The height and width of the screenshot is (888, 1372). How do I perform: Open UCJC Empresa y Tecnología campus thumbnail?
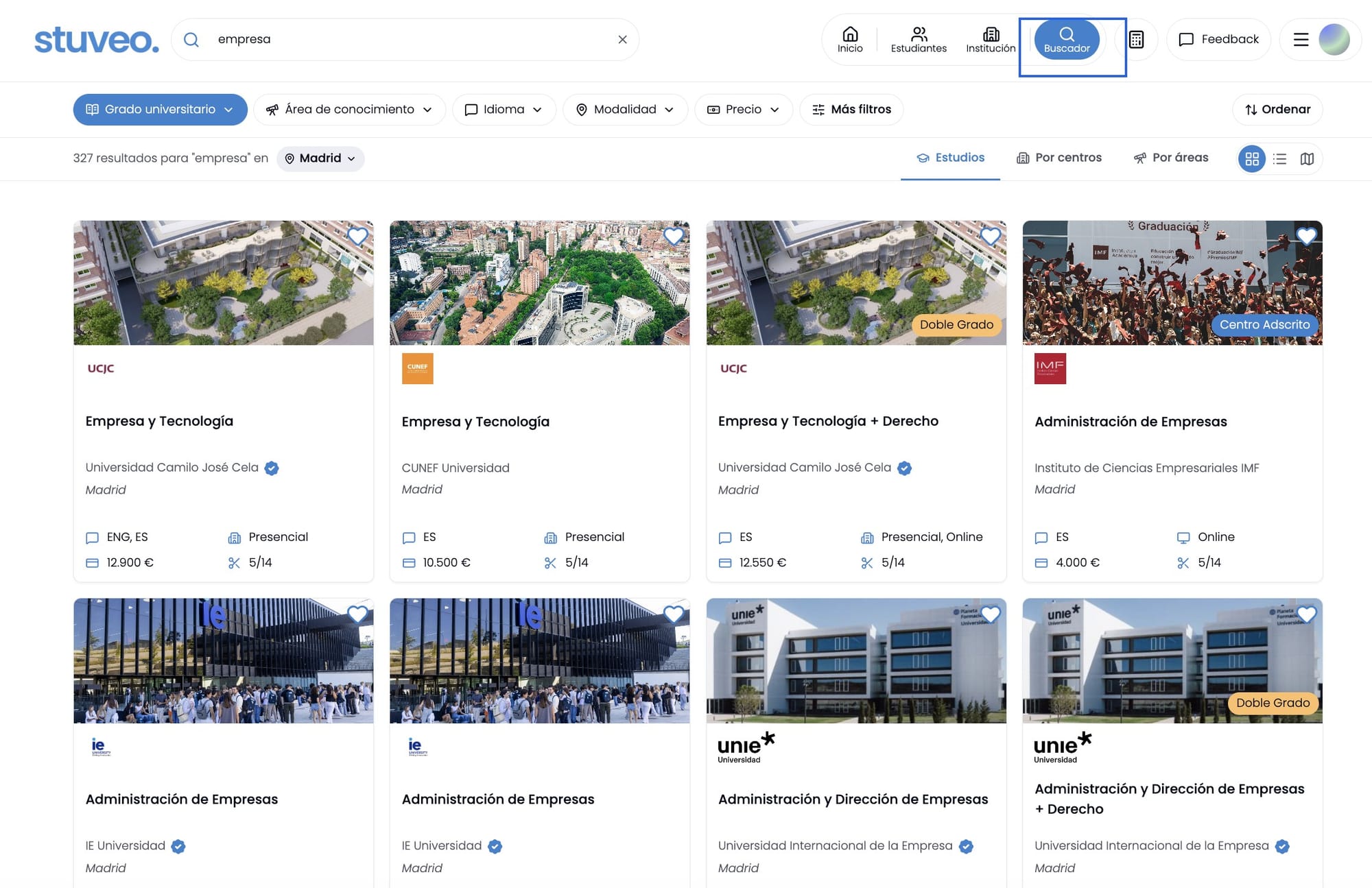pos(224,283)
